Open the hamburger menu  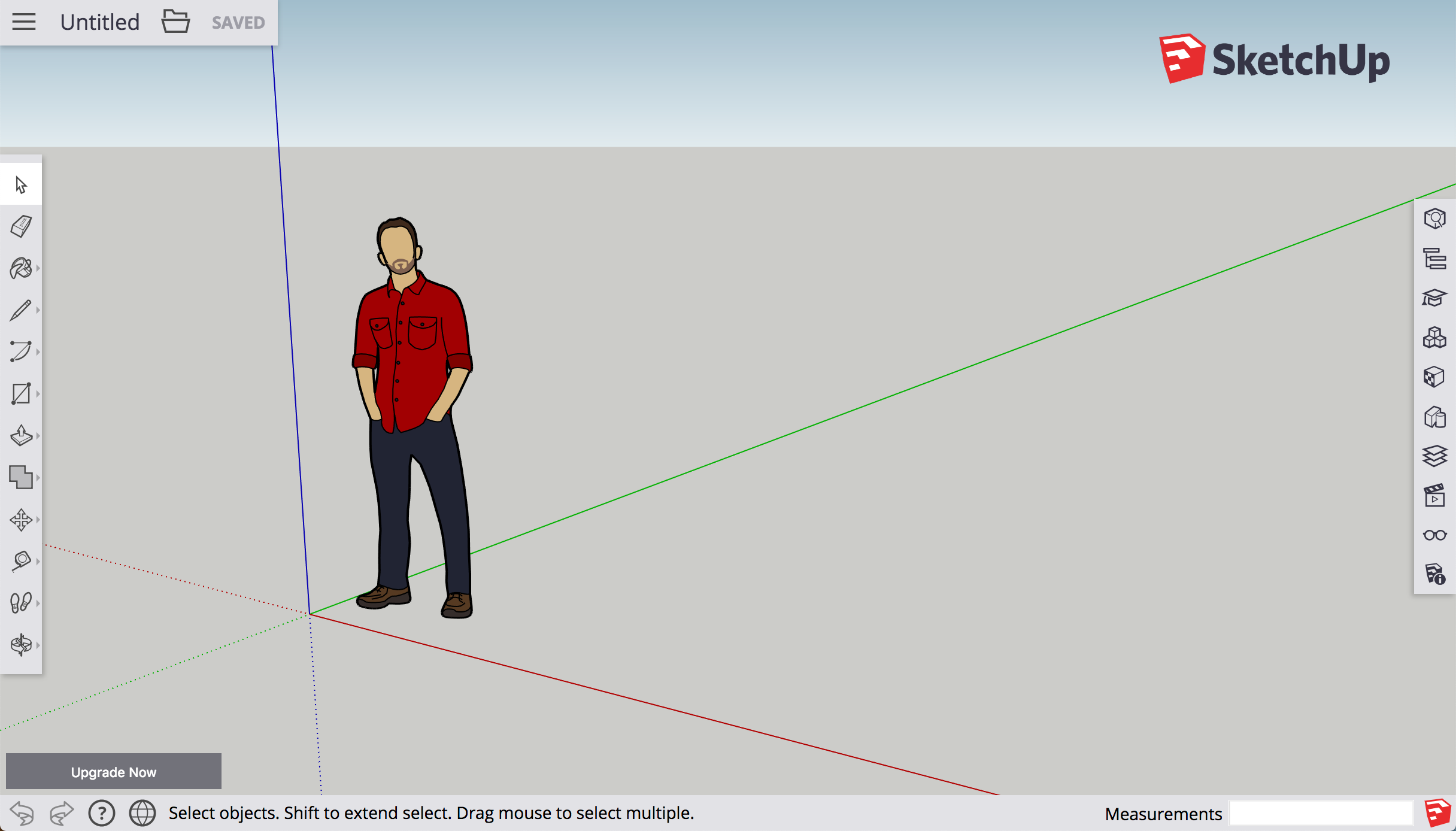click(x=24, y=20)
